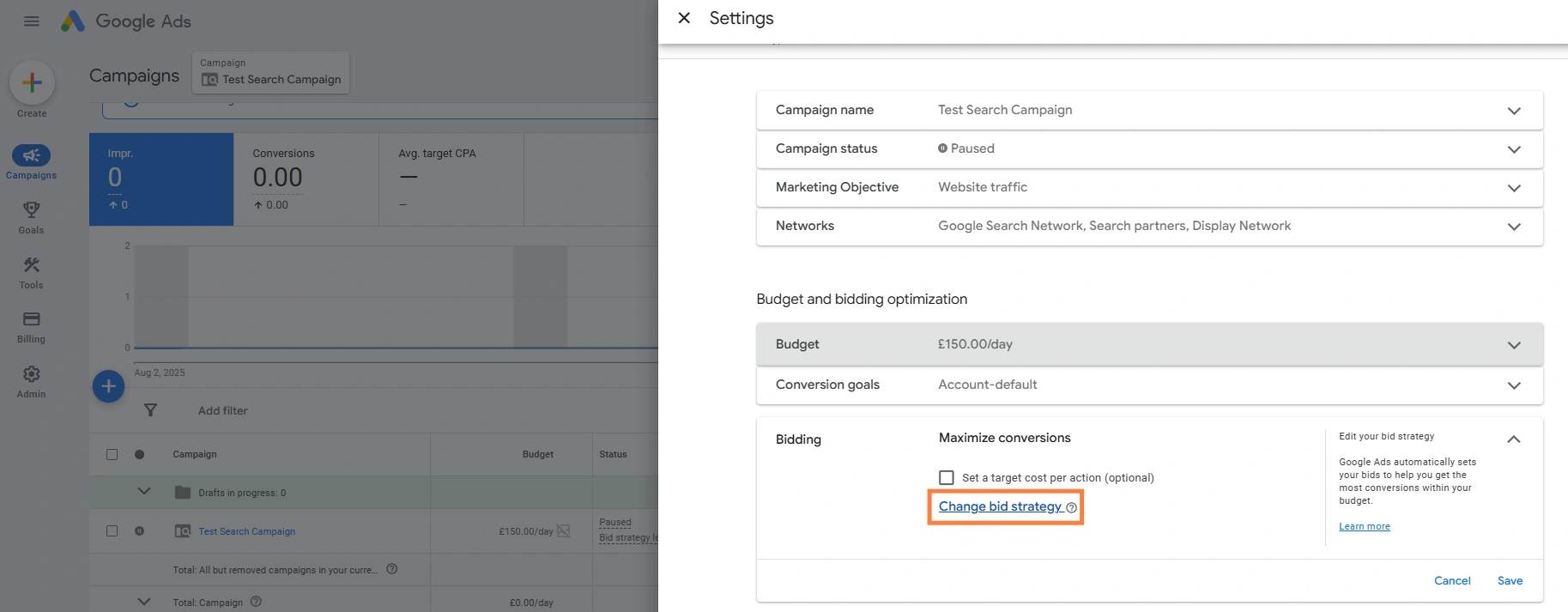Open Goals in the sidebar
The height and width of the screenshot is (612, 1568).
click(31, 218)
